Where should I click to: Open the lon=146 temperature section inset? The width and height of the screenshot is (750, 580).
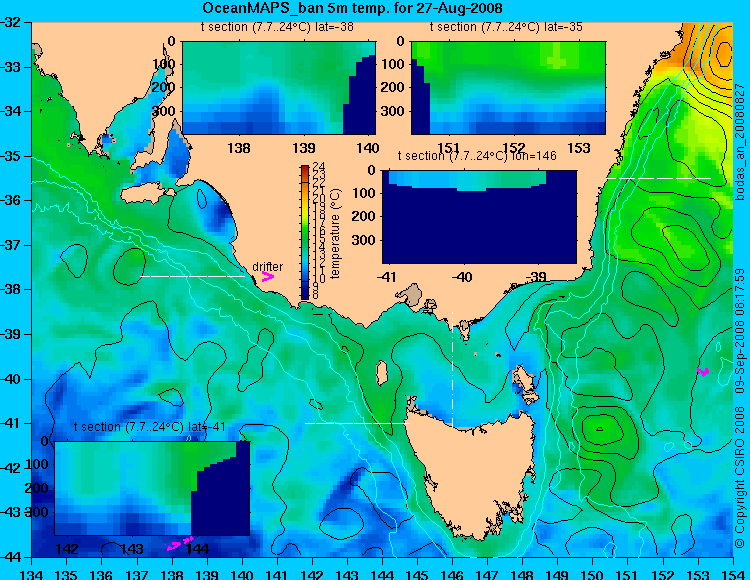[479, 217]
